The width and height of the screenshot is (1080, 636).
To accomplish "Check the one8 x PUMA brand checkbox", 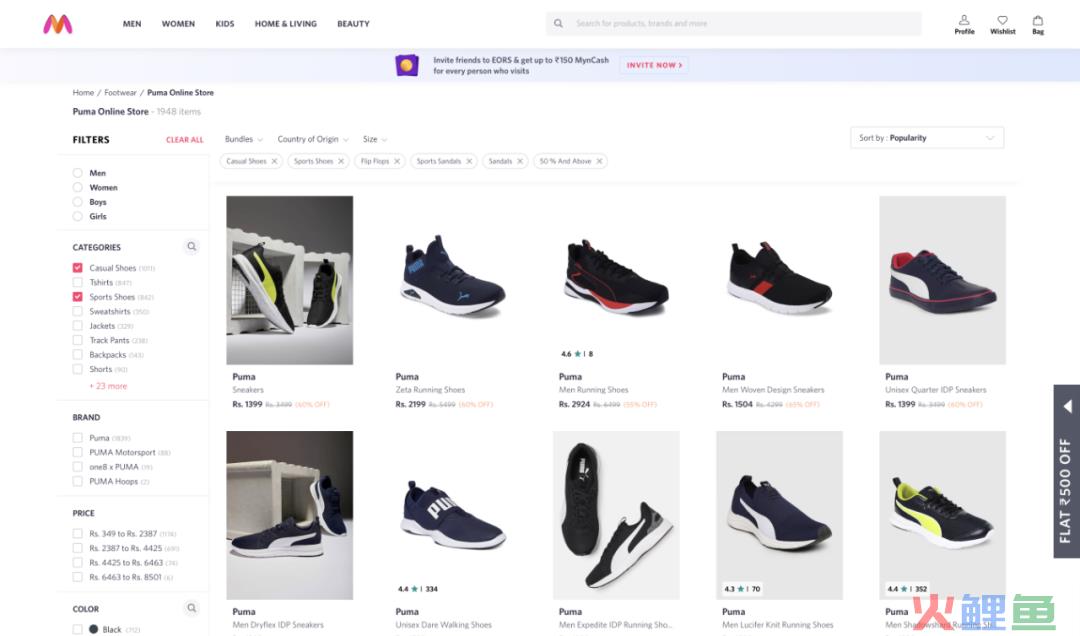I will [78, 467].
